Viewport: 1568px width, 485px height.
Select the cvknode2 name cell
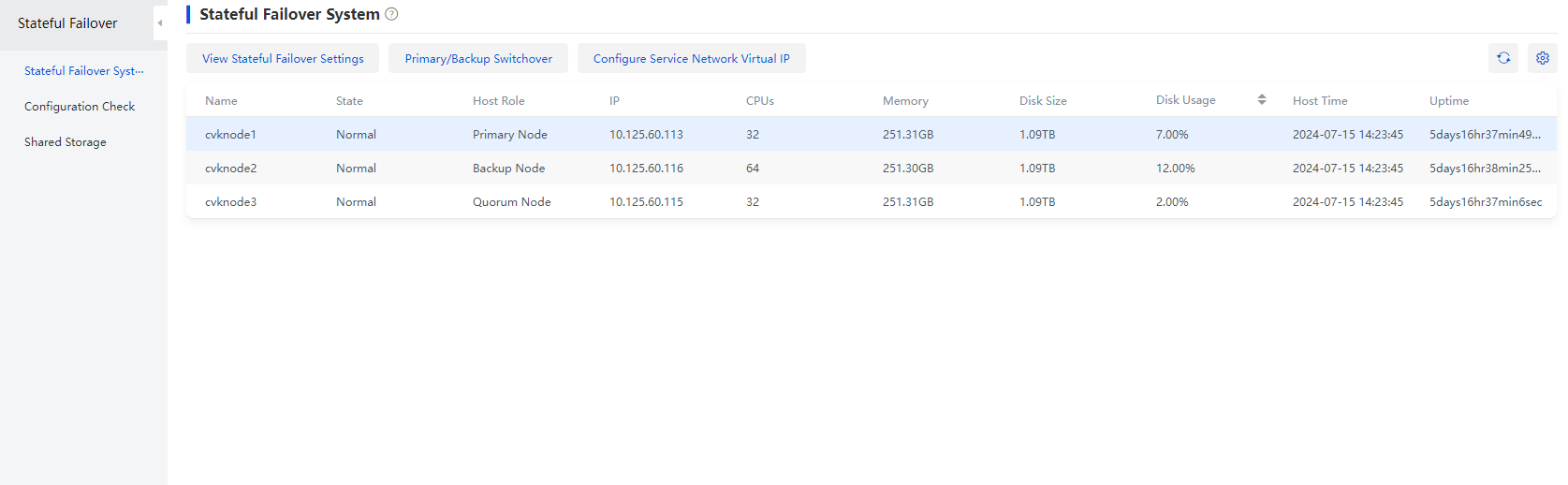point(230,168)
